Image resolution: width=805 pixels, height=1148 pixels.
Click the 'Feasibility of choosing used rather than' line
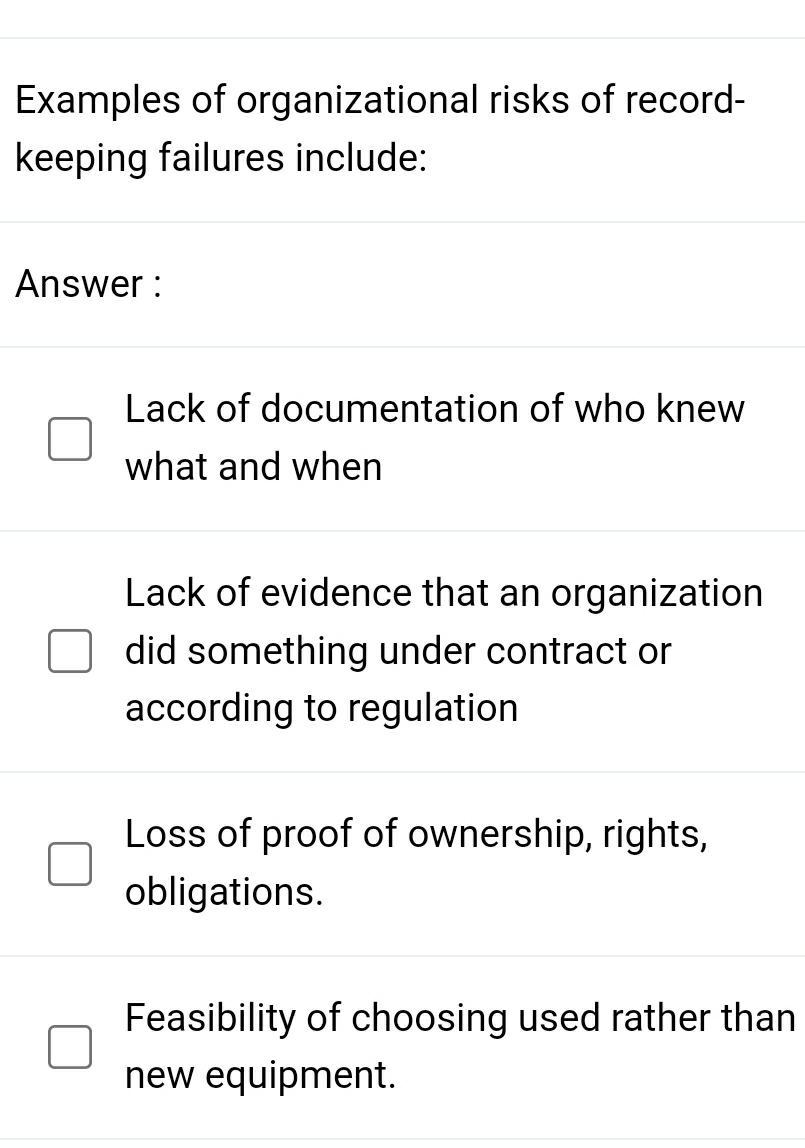[x=460, y=1018]
